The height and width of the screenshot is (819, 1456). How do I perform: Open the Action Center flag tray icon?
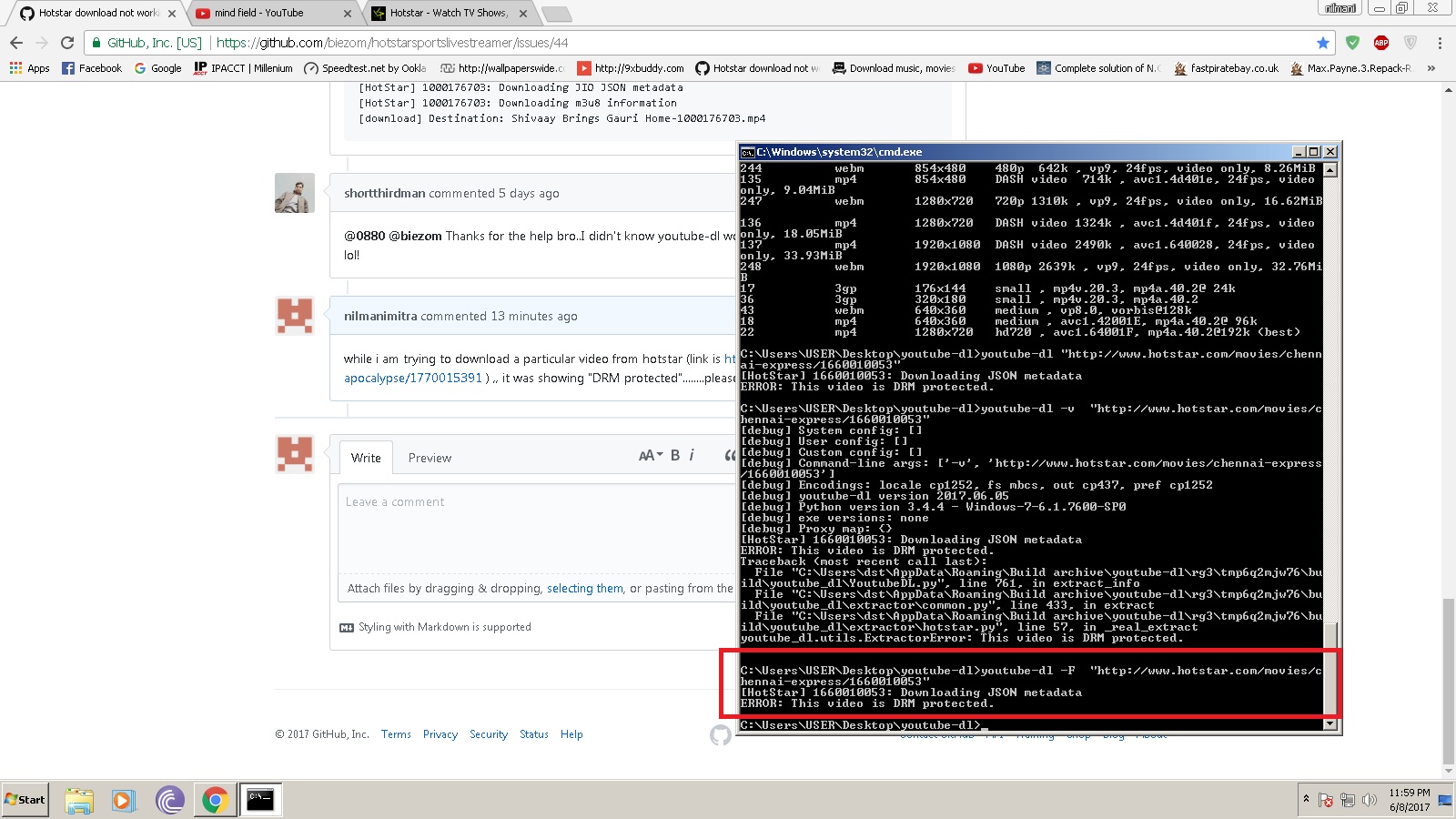(1326, 800)
